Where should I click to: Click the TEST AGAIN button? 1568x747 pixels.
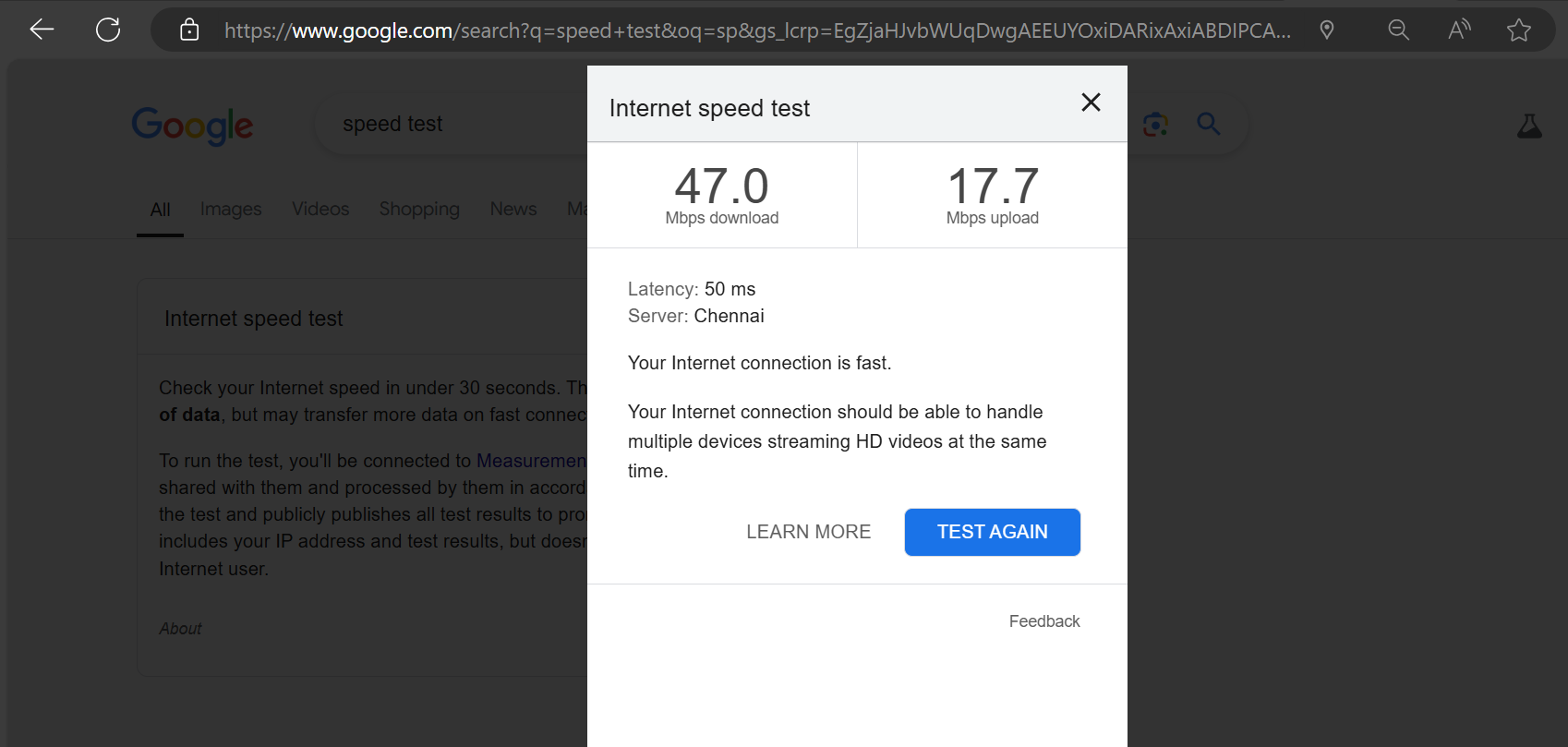click(993, 532)
